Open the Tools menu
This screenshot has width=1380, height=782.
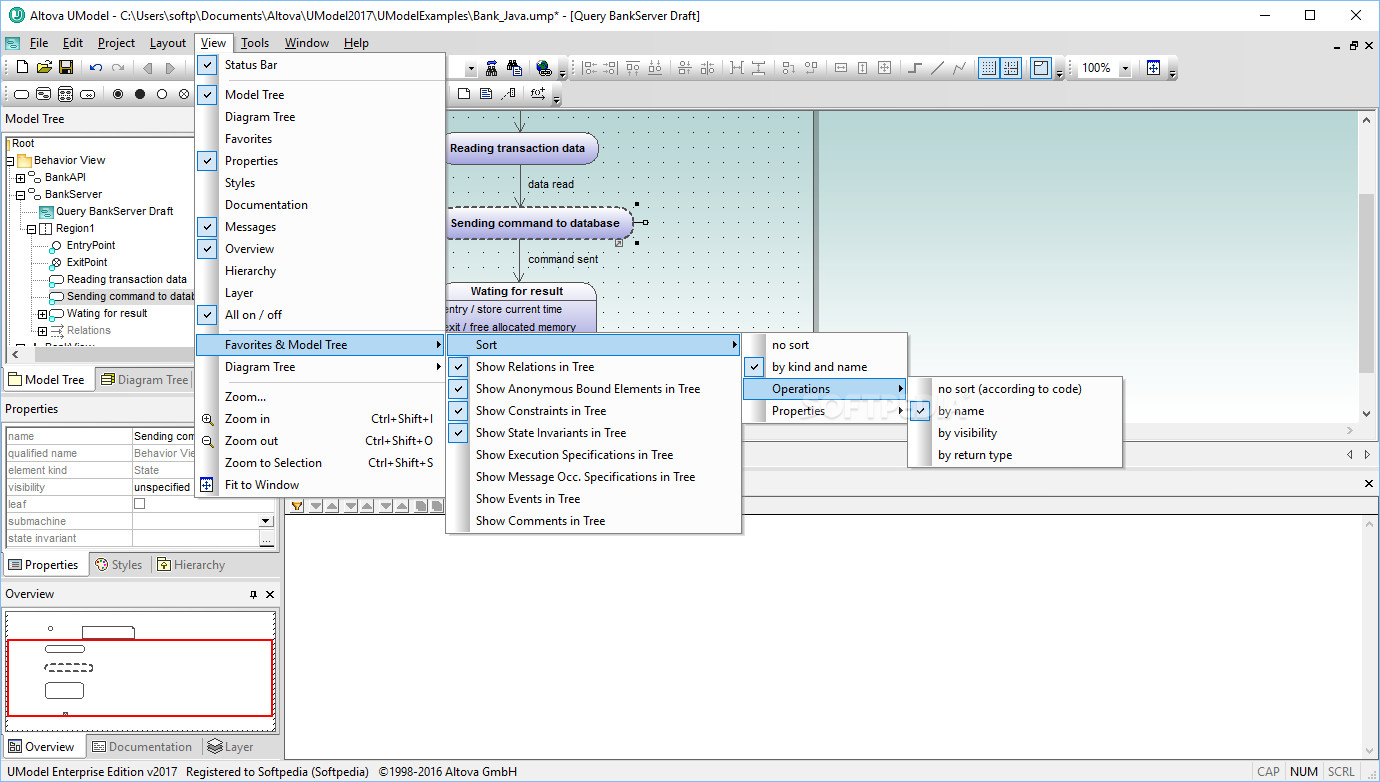click(255, 43)
